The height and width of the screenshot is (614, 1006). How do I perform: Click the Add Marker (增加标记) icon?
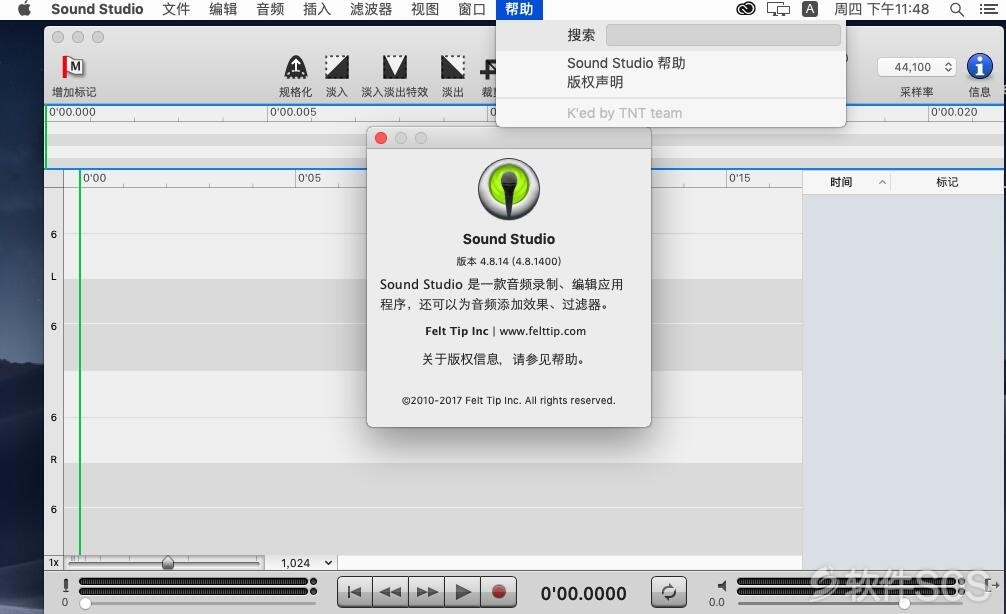pyautogui.click(x=73, y=67)
